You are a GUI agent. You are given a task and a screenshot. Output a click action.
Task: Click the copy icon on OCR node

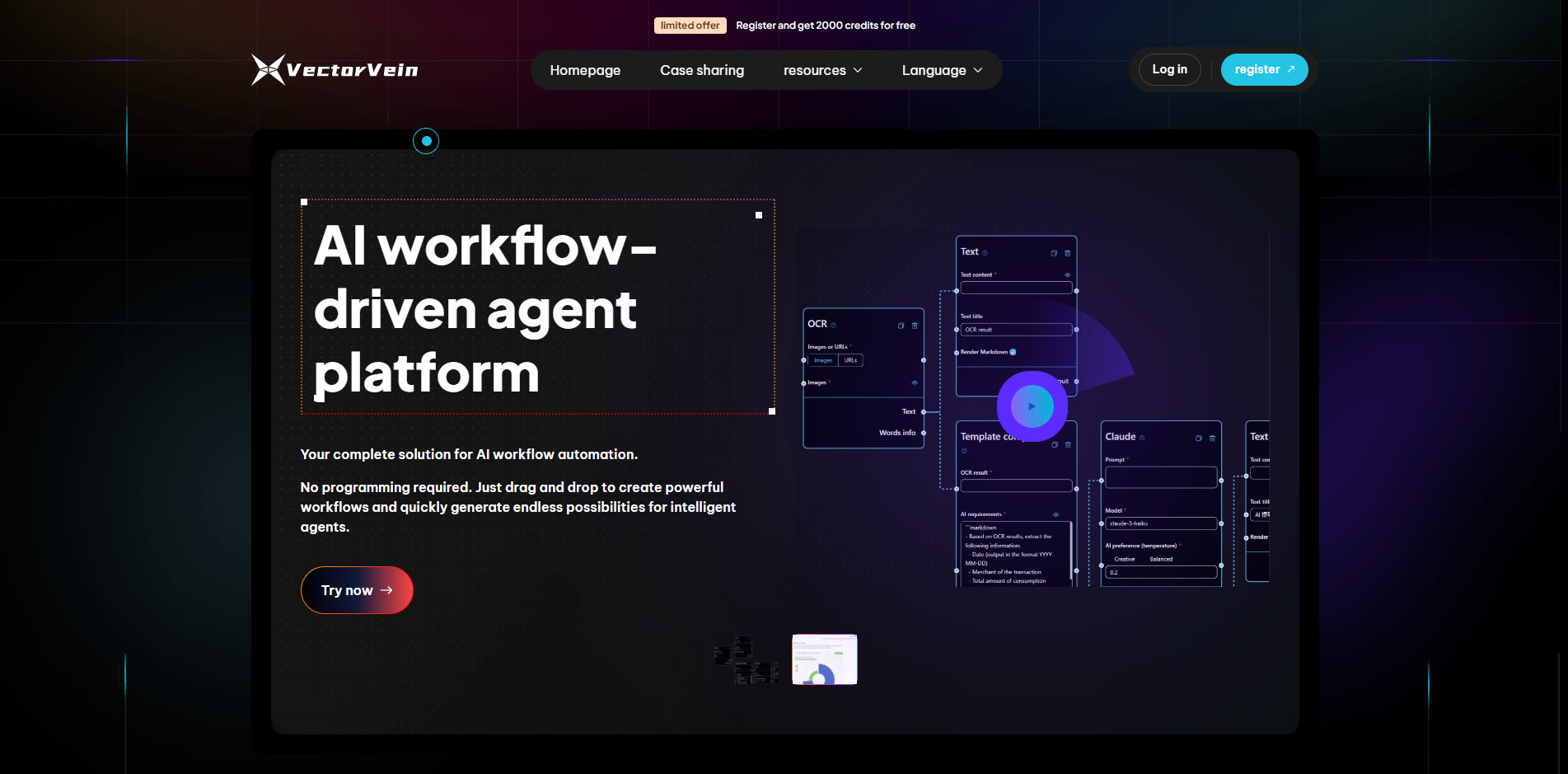tap(901, 326)
